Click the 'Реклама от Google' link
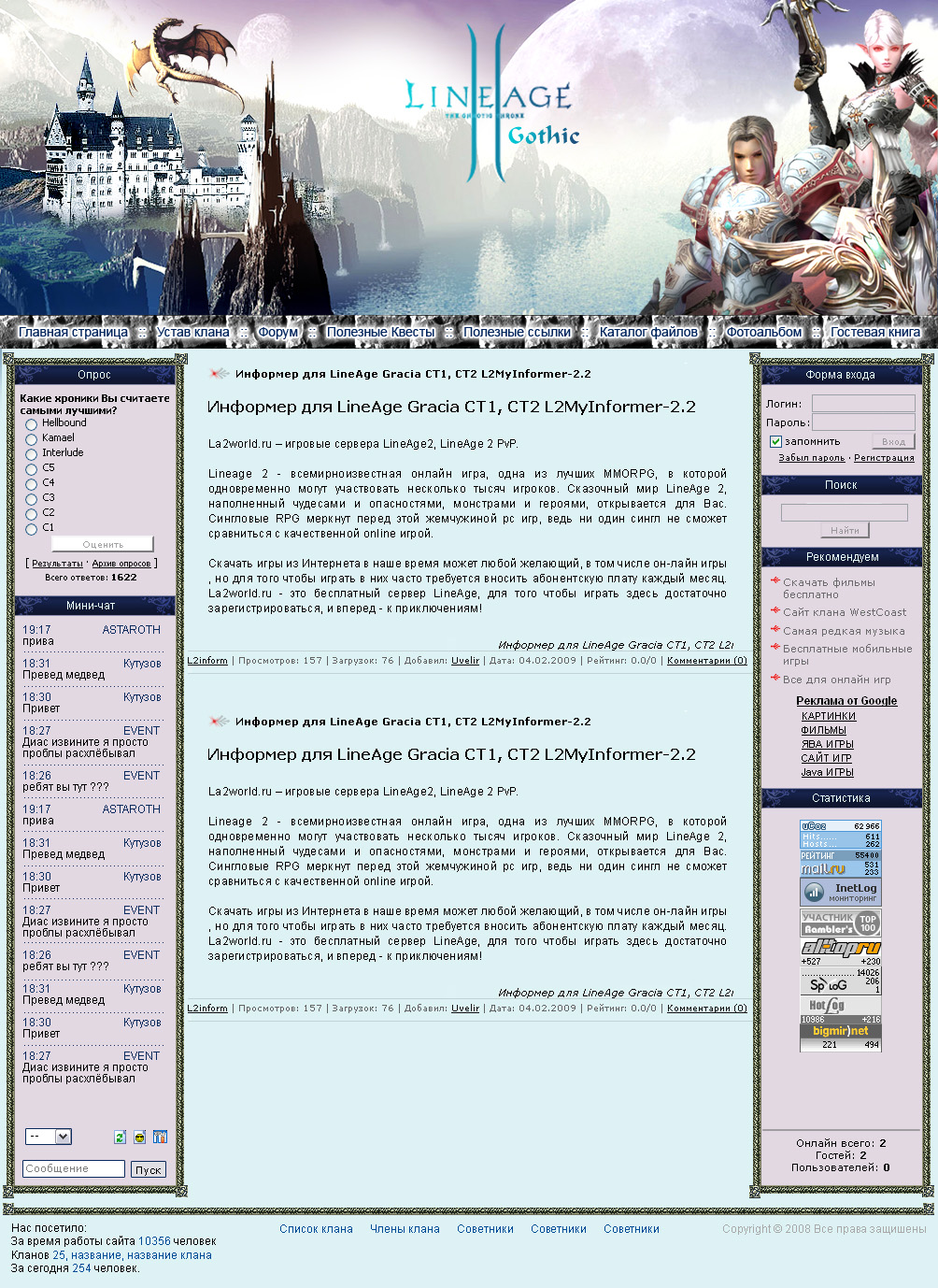The height and width of the screenshot is (1288, 938). pos(846,701)
